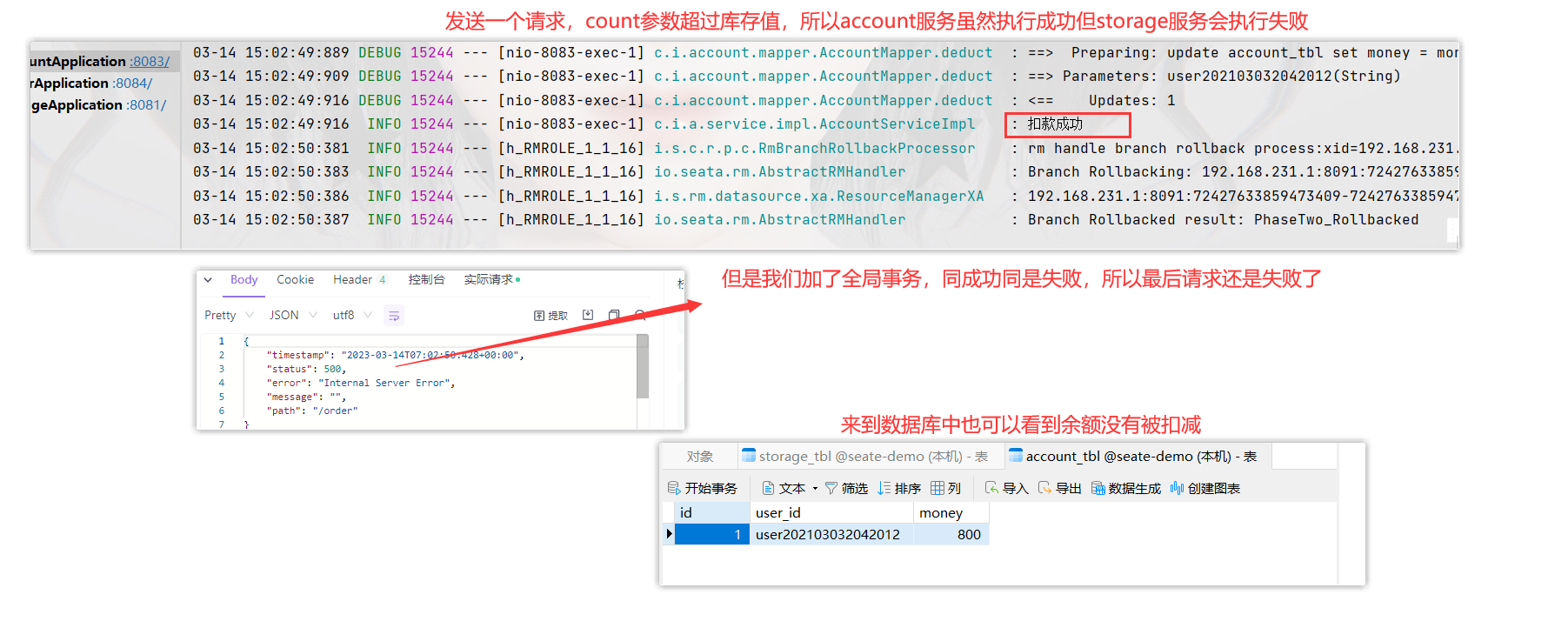
Task: Open the utf8 encoding dropdown
Action: point(352,315)
